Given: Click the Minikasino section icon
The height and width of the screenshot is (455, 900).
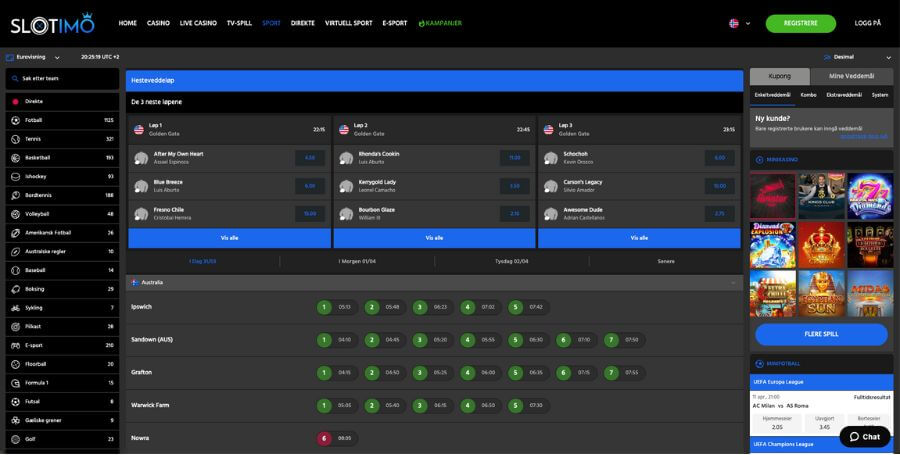Looking at the screenshot, I should [x=759, y=160].
